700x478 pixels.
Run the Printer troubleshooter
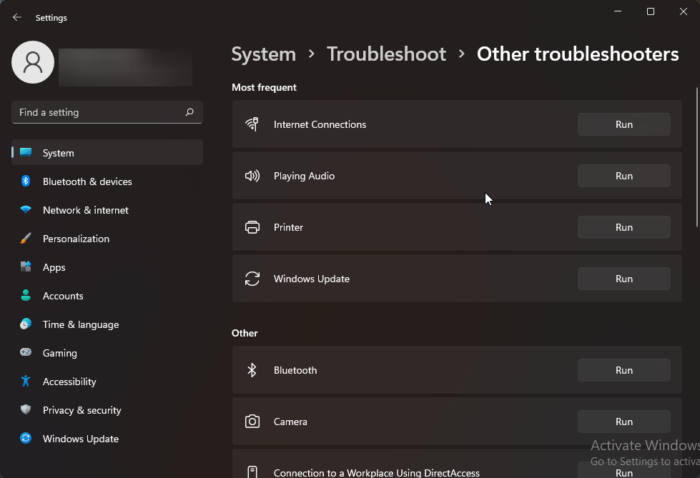(x=624, y=227)
